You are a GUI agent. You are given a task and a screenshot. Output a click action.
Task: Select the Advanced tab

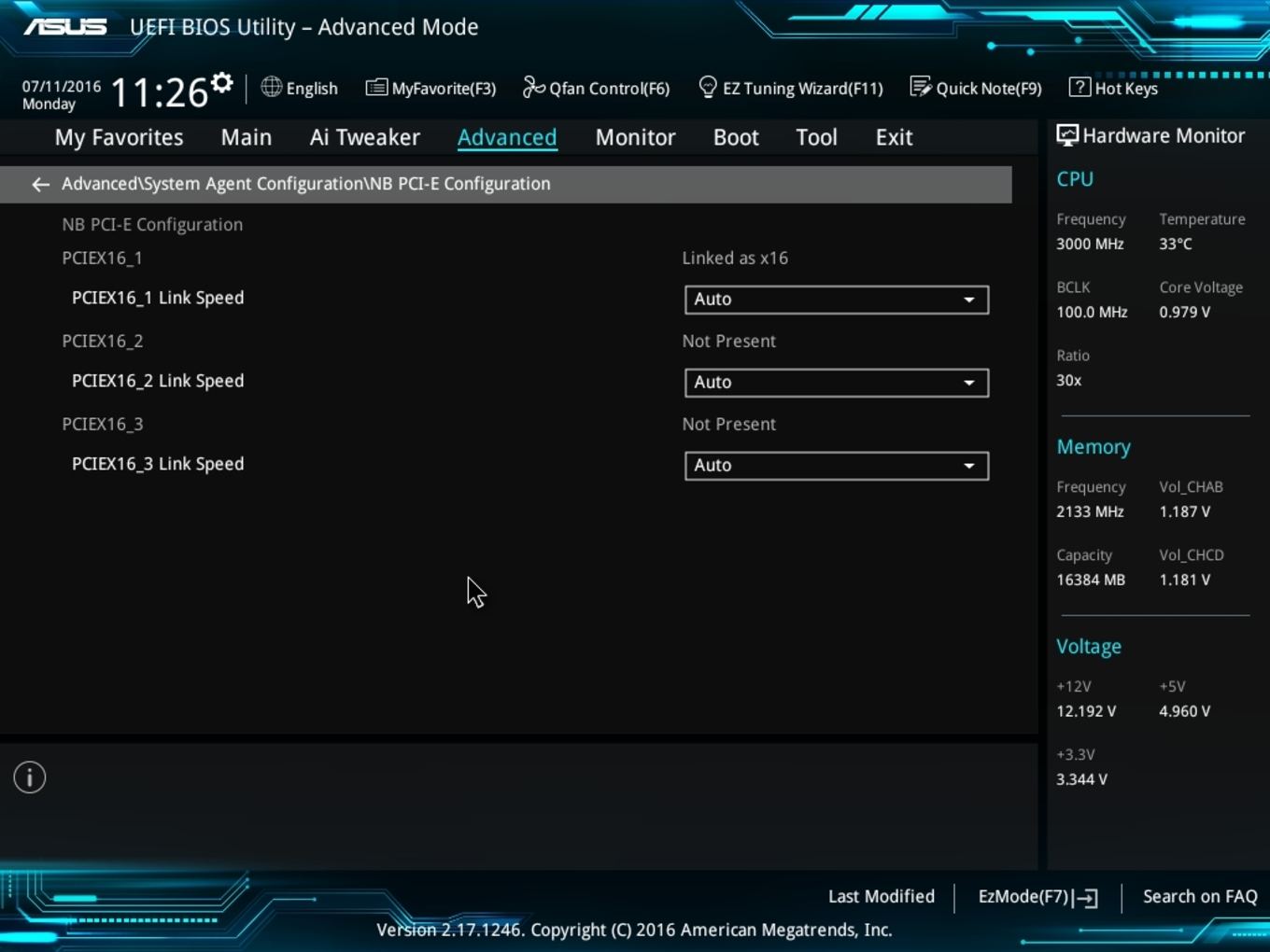point(507,137)
